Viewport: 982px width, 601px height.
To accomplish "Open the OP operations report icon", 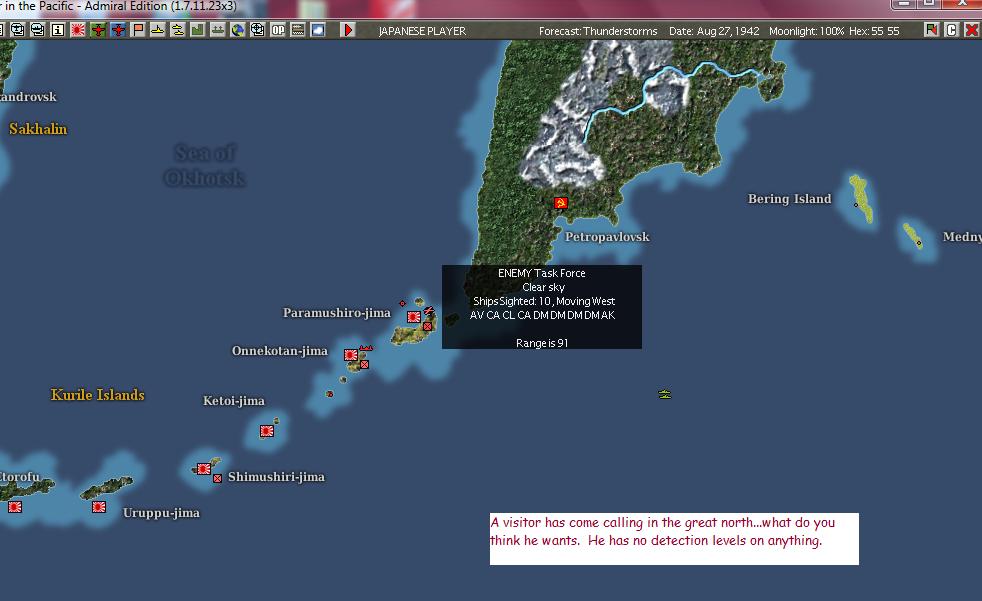I will pos(277,29).
